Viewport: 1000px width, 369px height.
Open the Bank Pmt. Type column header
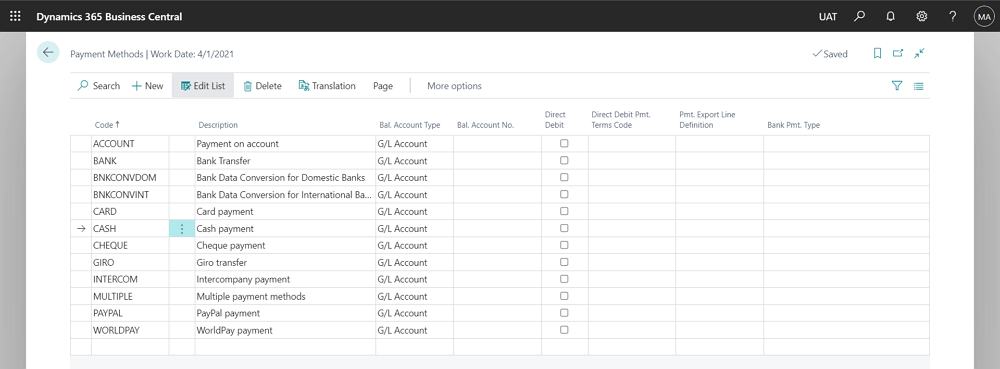click(793, 125)
